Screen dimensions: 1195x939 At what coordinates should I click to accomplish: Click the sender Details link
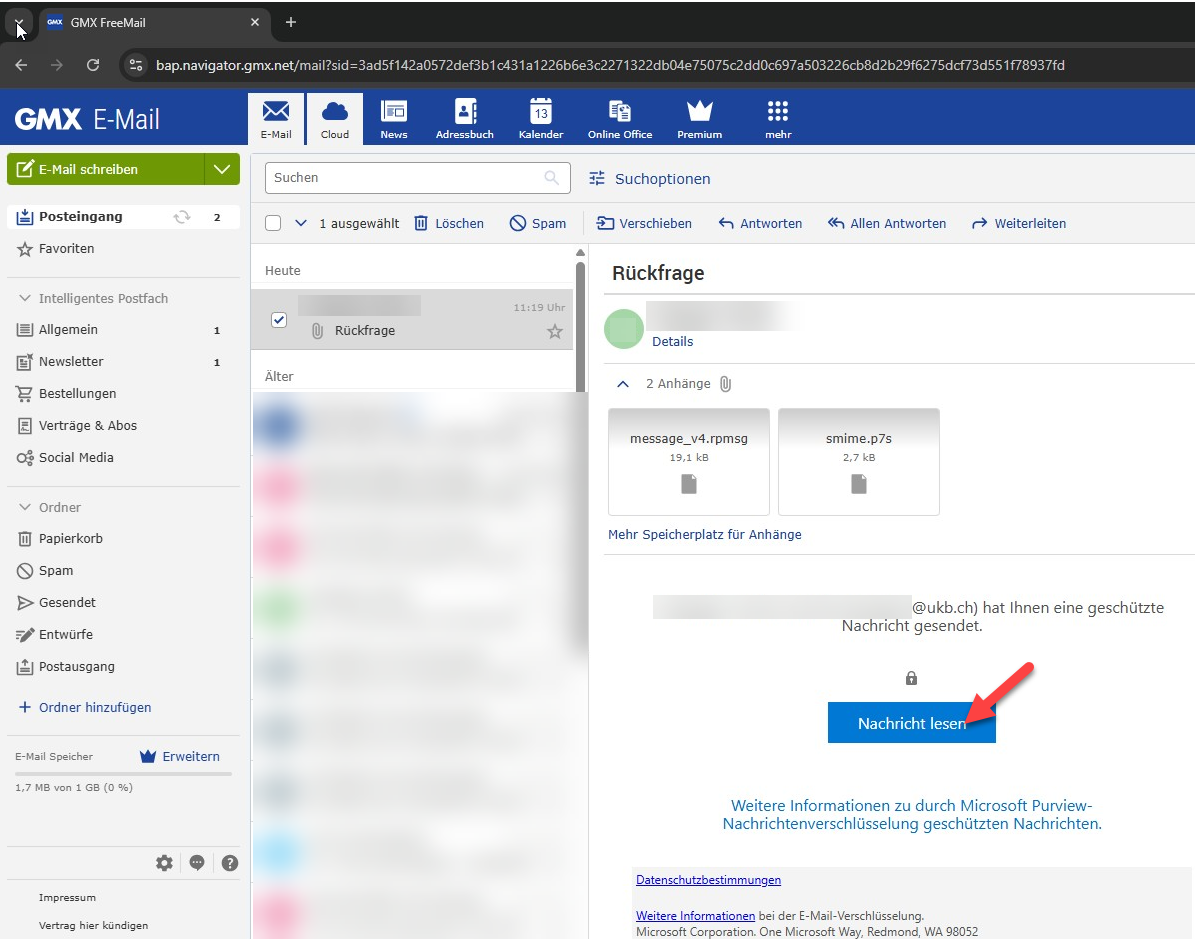[x=673, y=341]
